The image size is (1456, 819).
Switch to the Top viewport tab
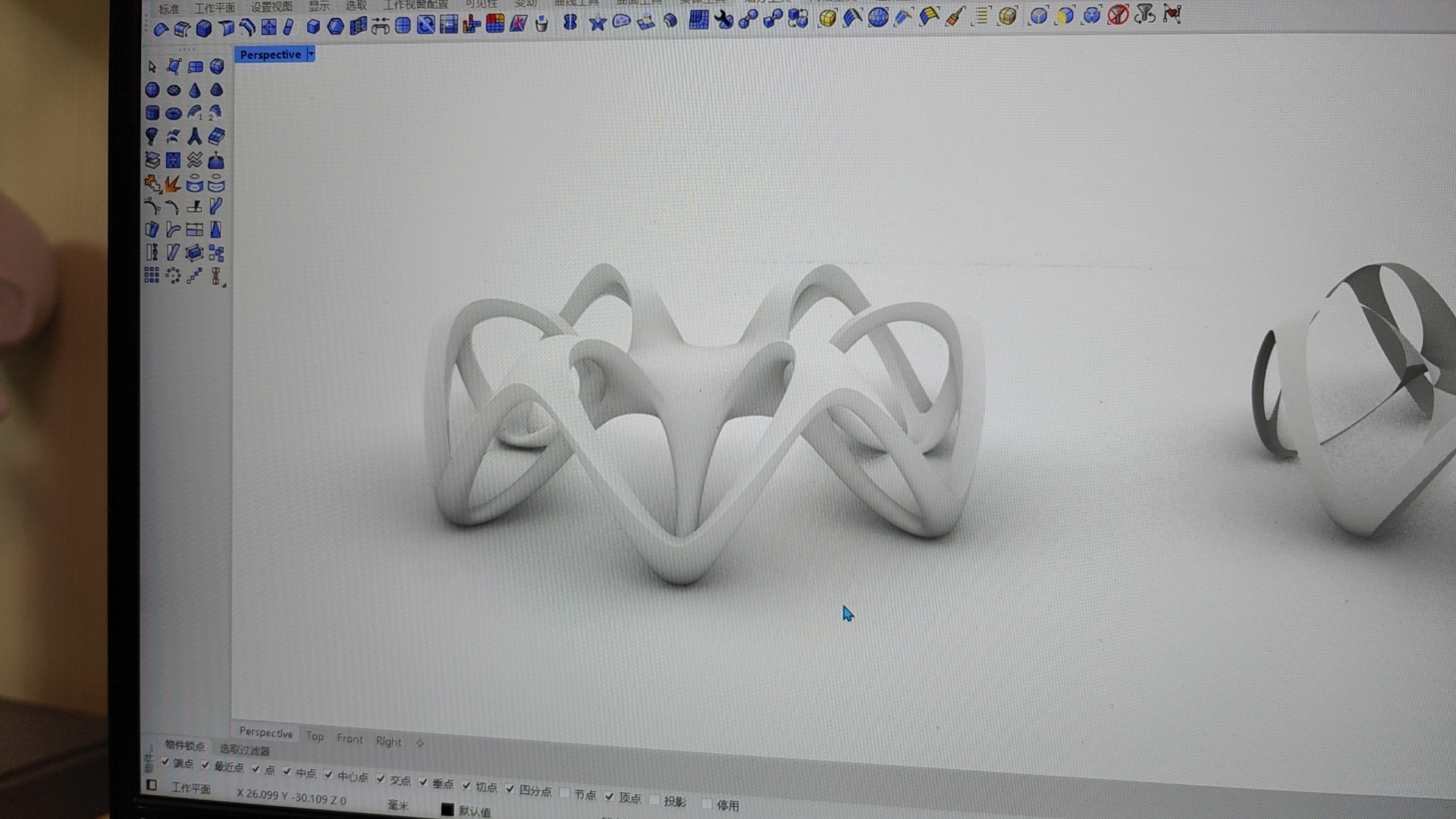point(315,736)
